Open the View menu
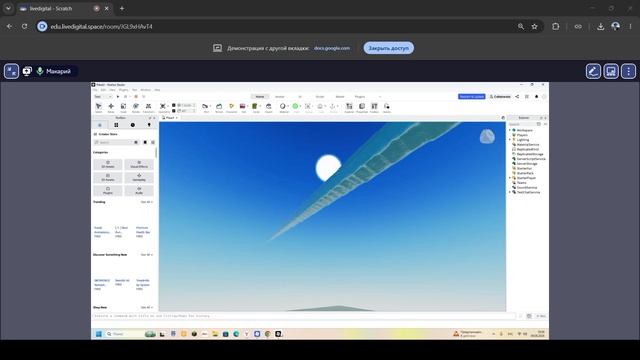 point(112,90)
